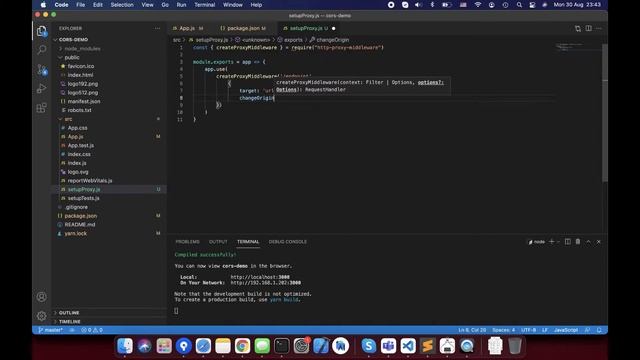Click UTF-8 encoding in the status bar
The image size is (640, 360).
(x=529, y=330)
